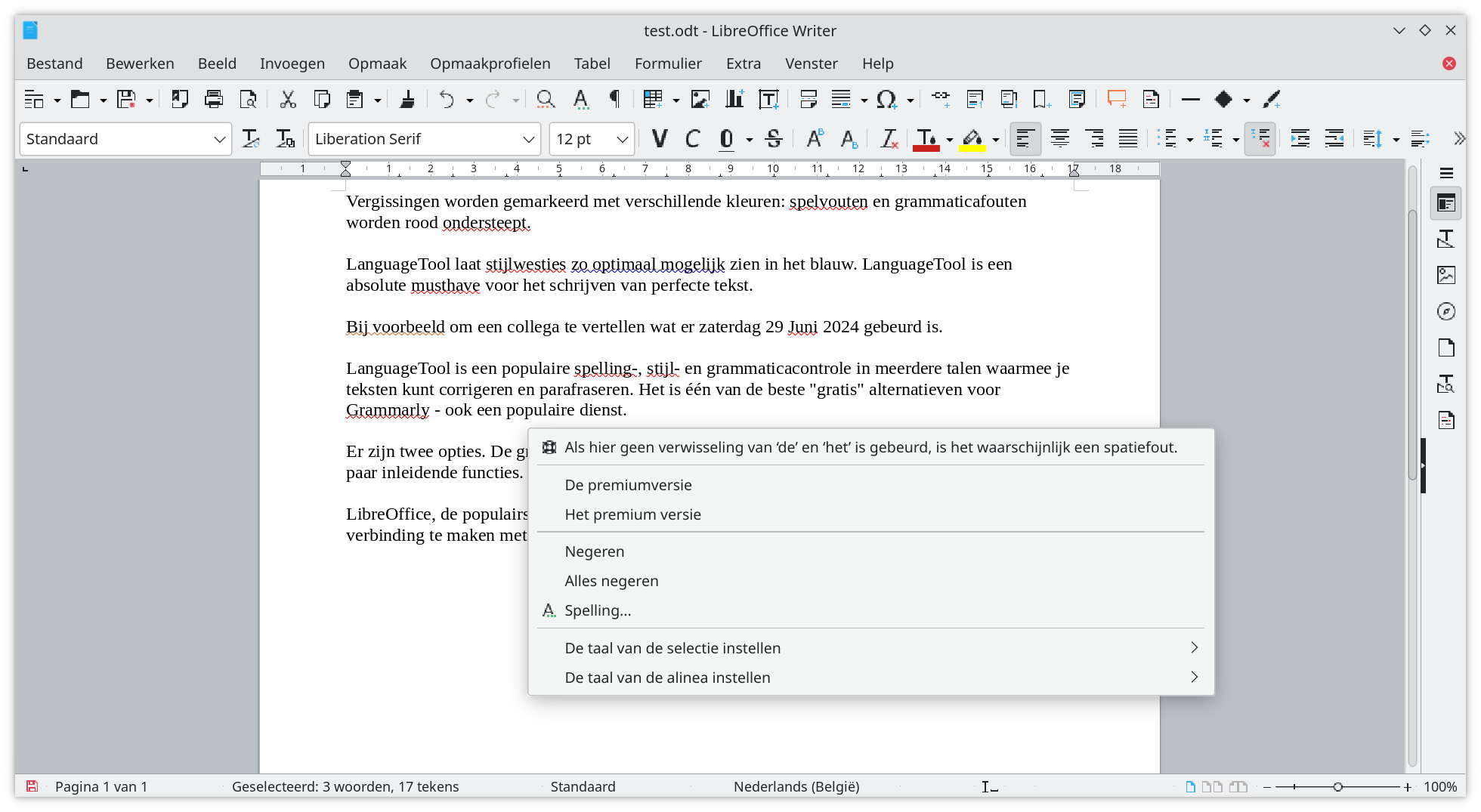Open the Opmaakprofielen menu
Image resolution: width=1481 pixels, height=812 pixels.
coord(490,63)
